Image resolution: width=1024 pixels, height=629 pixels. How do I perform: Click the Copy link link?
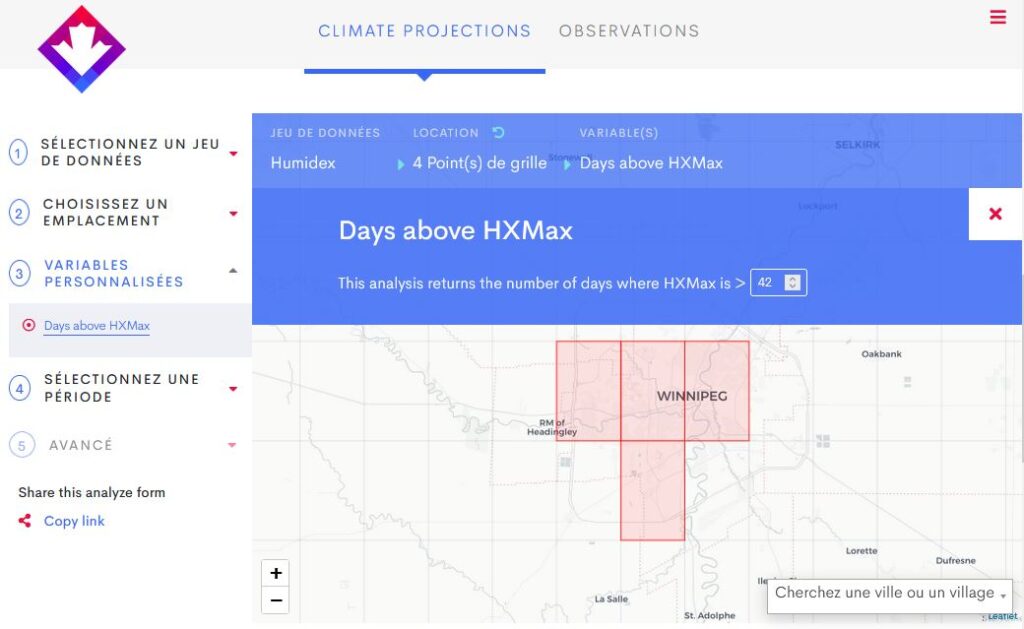click(x=74, y=521)
